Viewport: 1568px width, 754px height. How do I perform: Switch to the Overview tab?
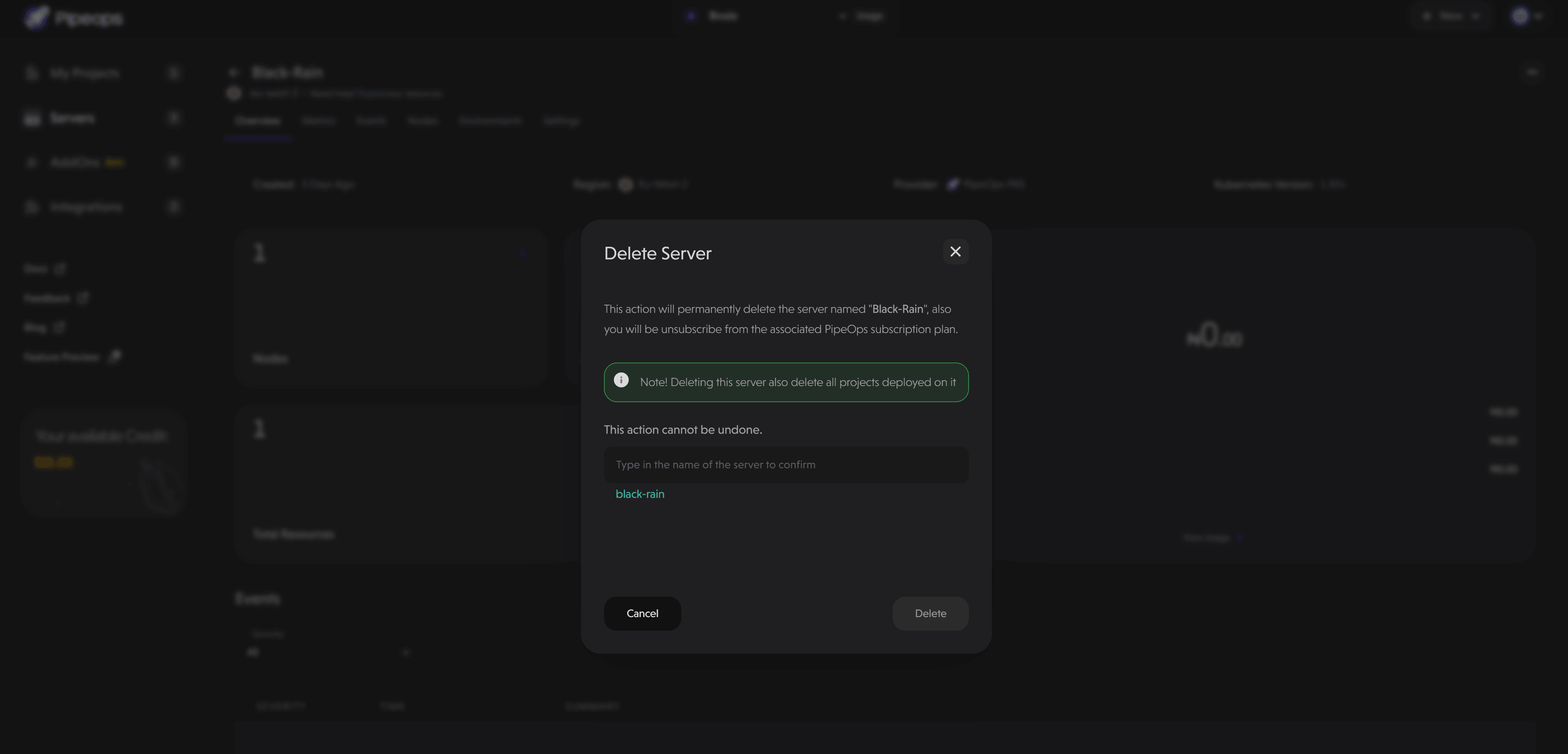pos(258,120)
